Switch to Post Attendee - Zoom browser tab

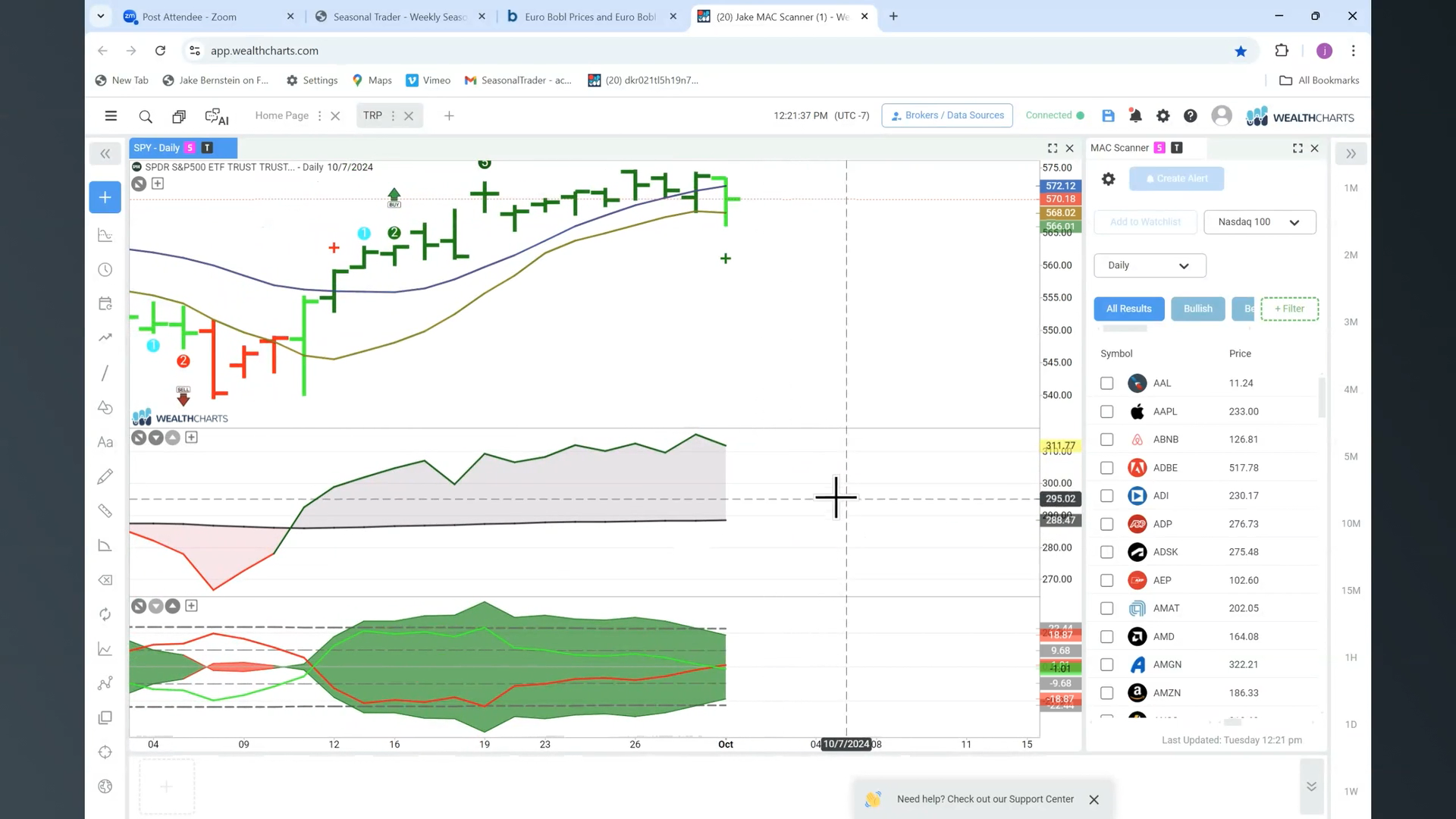[x=209, y=17]
